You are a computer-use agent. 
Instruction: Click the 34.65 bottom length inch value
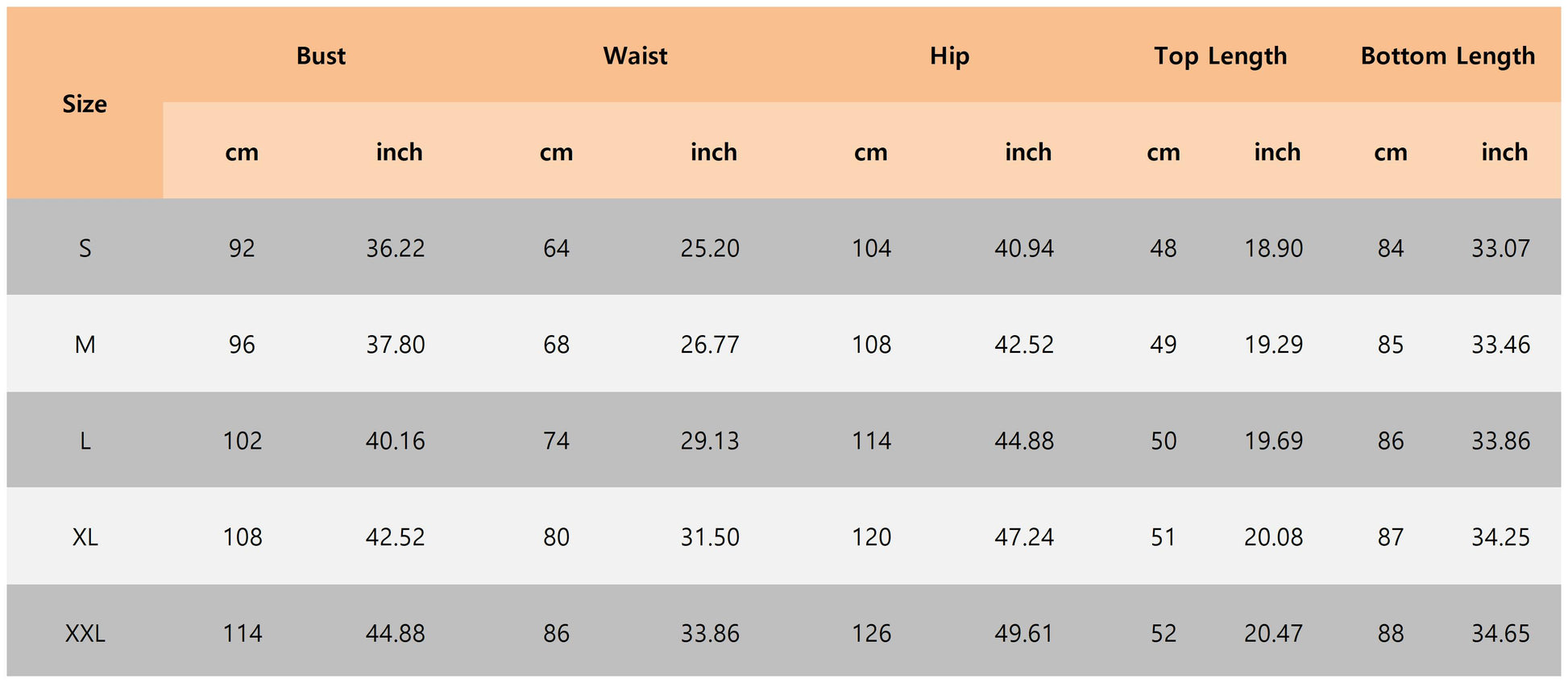click(x=1500, y=634)
